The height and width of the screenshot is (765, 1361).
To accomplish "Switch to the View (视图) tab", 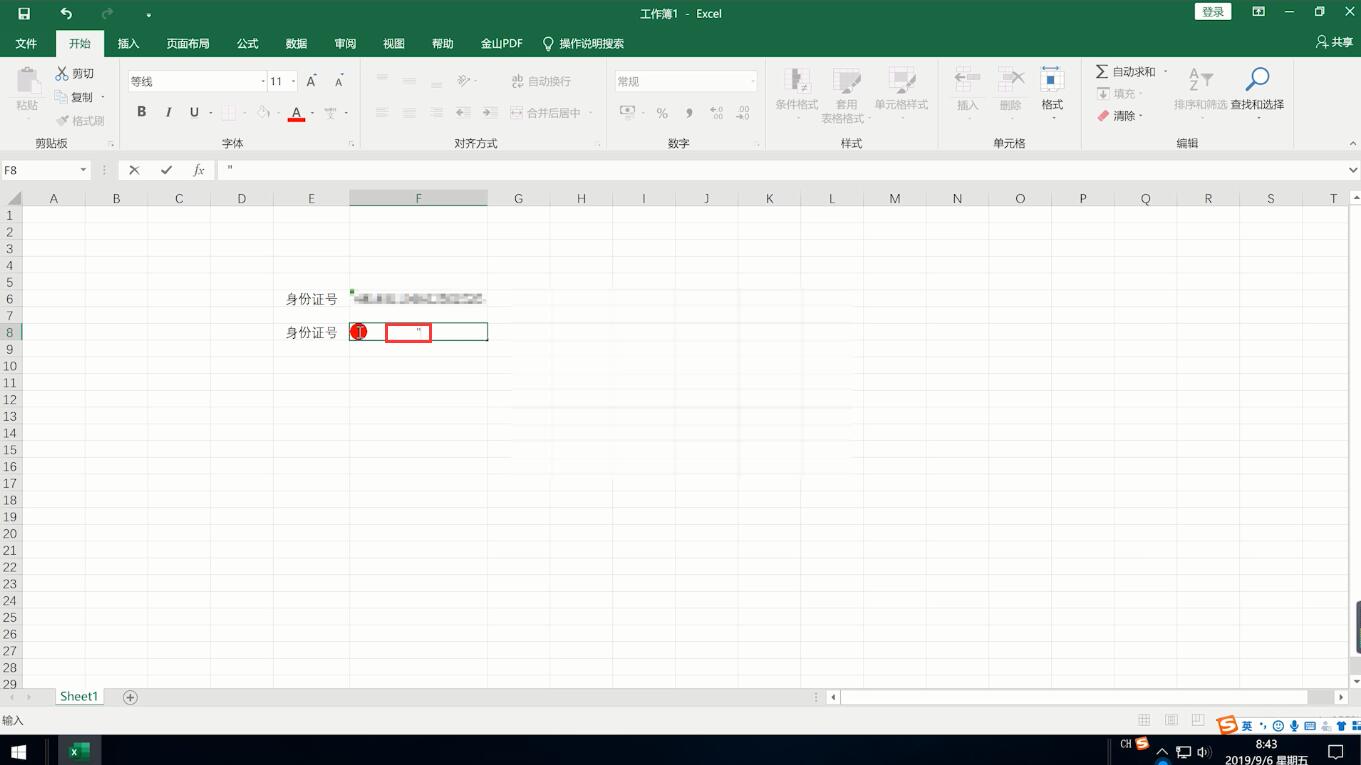I will pos(394,44).
